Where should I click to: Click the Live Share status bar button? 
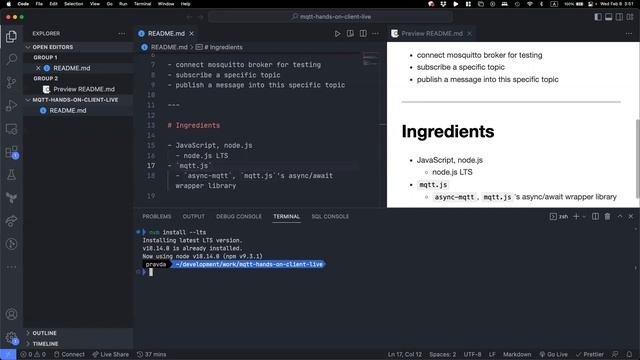(x=111, y=354)
